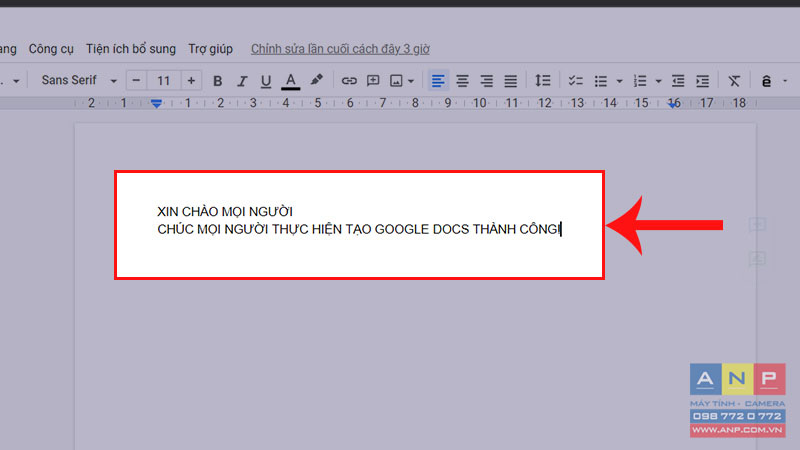Insert a link using the link icon

349,81
